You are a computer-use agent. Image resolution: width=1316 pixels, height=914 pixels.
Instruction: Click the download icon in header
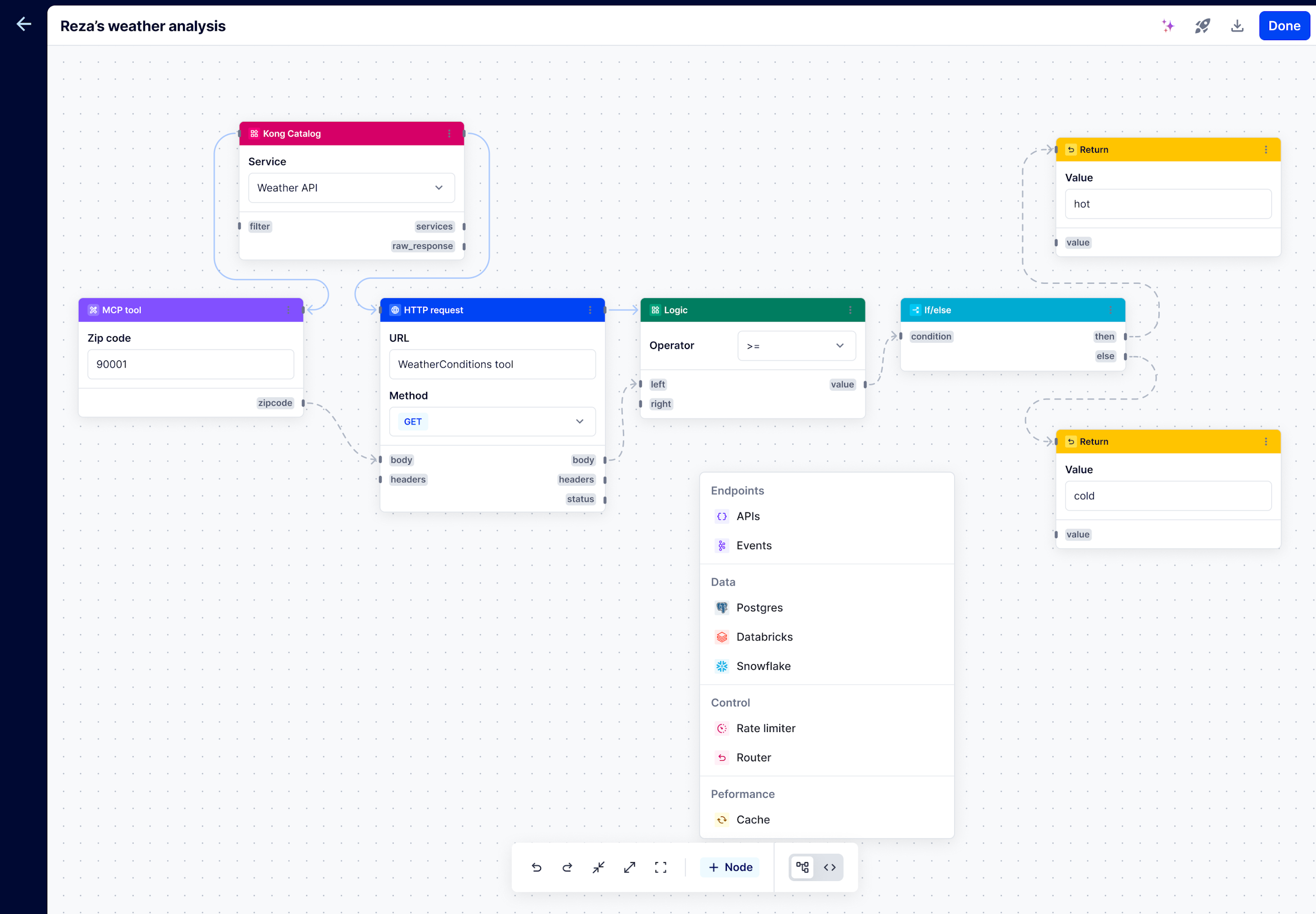pos(1237,26)
